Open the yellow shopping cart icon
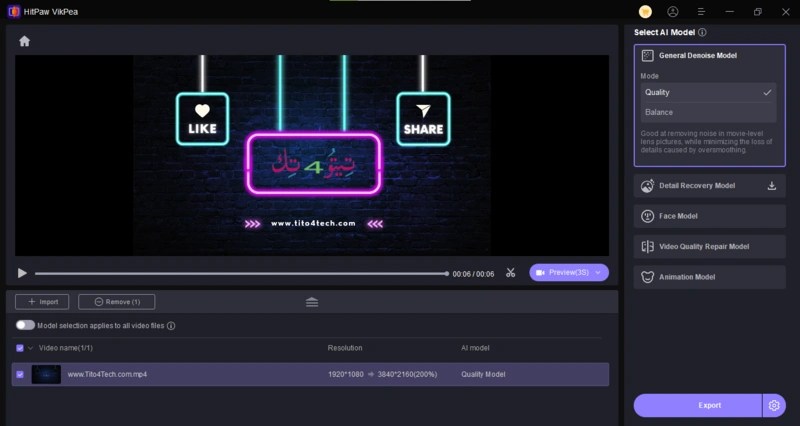 tap(645, 12)
